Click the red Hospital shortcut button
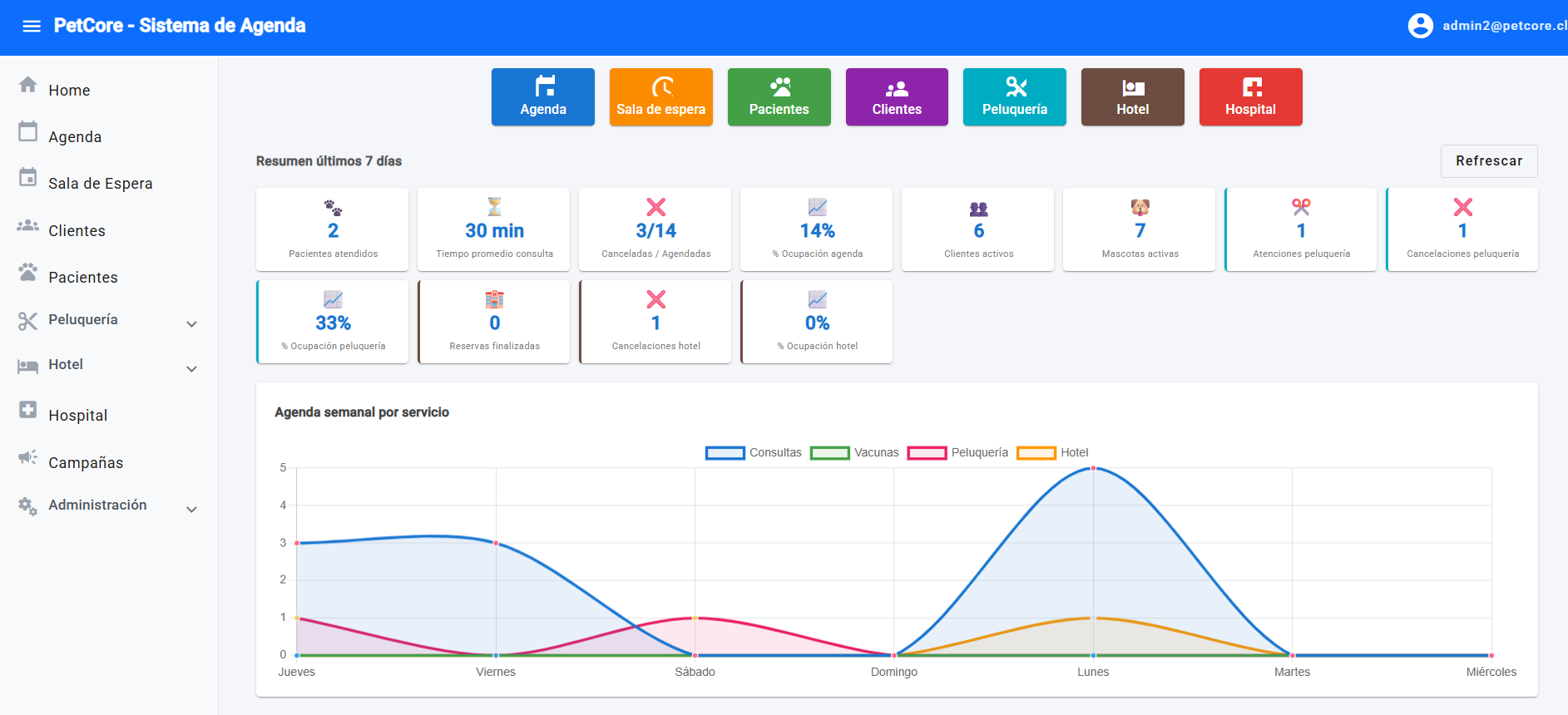1568x715 pixels. pos(1251,97)
